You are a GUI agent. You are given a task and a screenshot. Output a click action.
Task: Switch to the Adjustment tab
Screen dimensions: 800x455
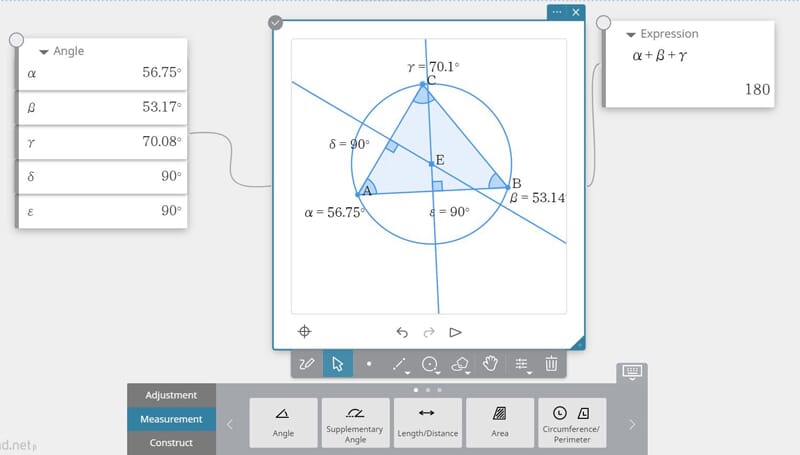click(171, 395)
